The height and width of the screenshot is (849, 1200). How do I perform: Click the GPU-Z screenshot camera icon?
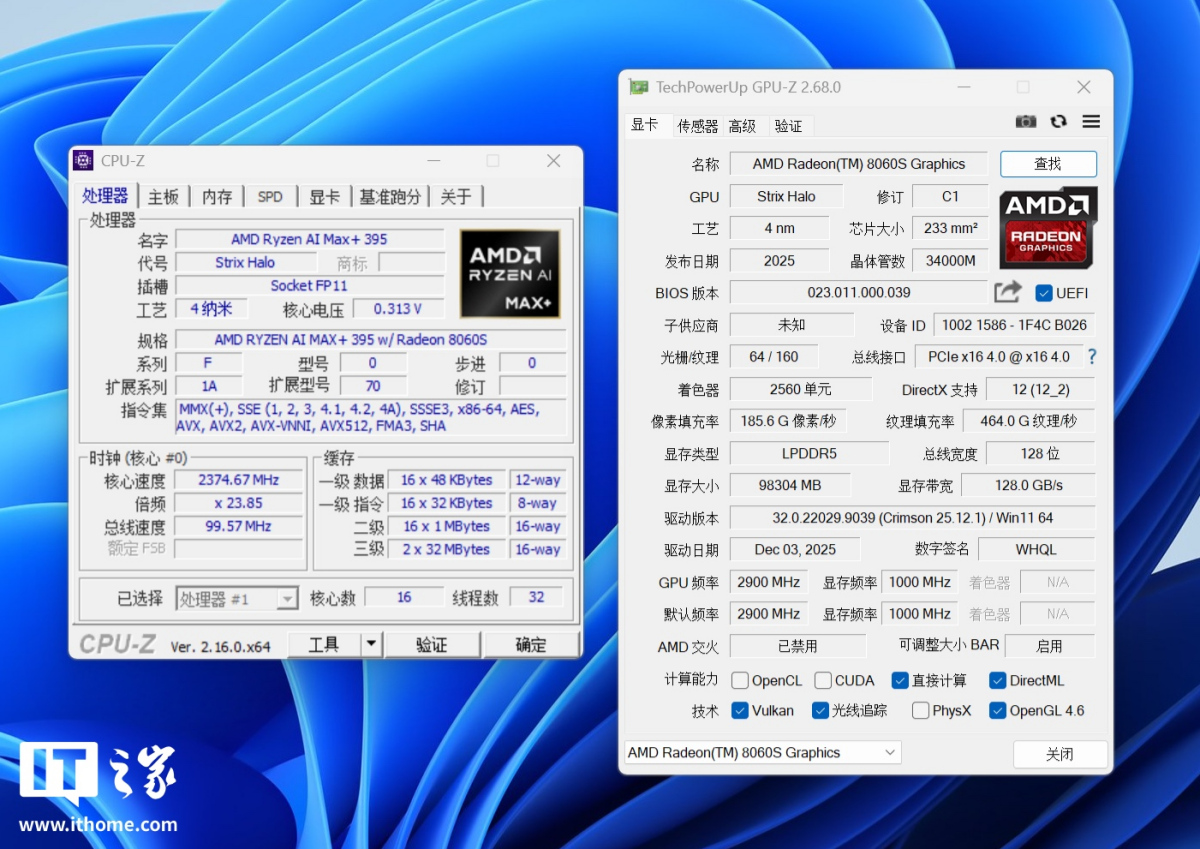pos(1026,122)
